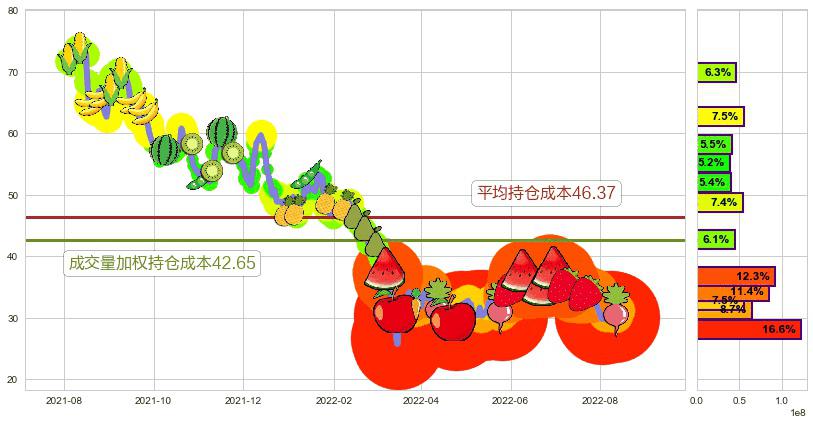Screen dimensions: 813x425
Task: Click the leftmost pineapple icon
Action: pyautogui.click(x=291, y=211)
